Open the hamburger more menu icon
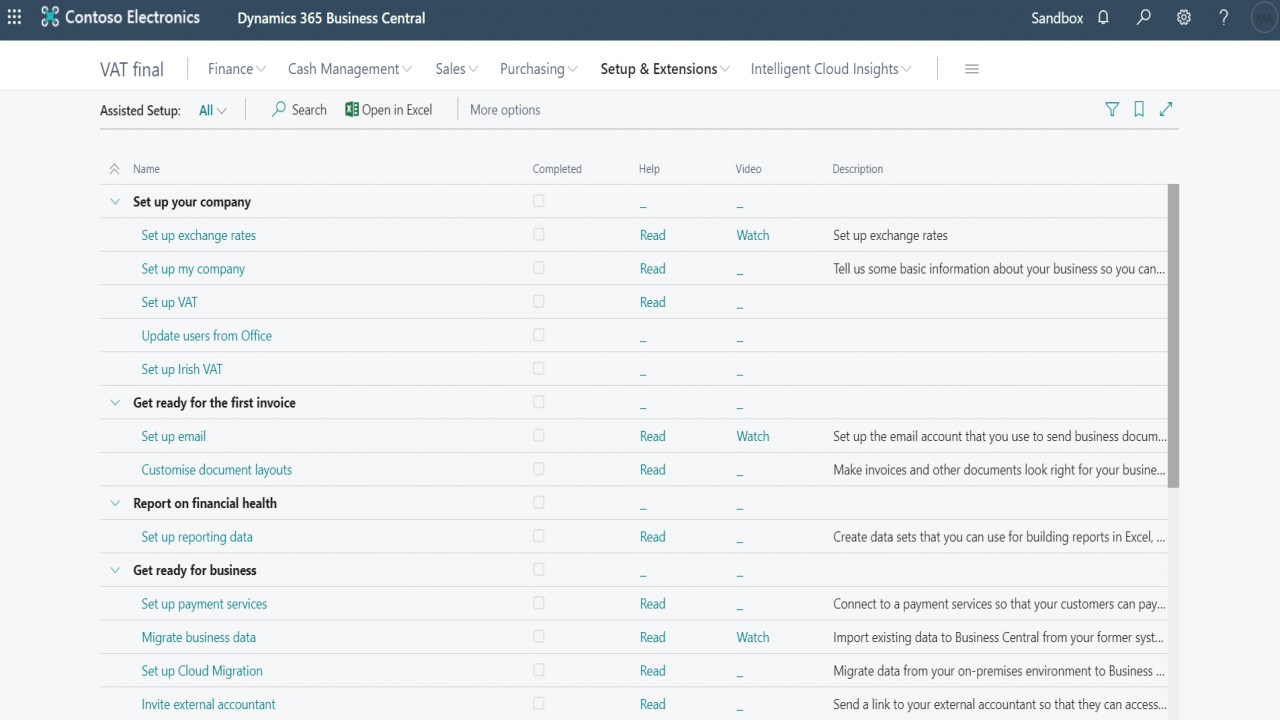 click(971, 69)
